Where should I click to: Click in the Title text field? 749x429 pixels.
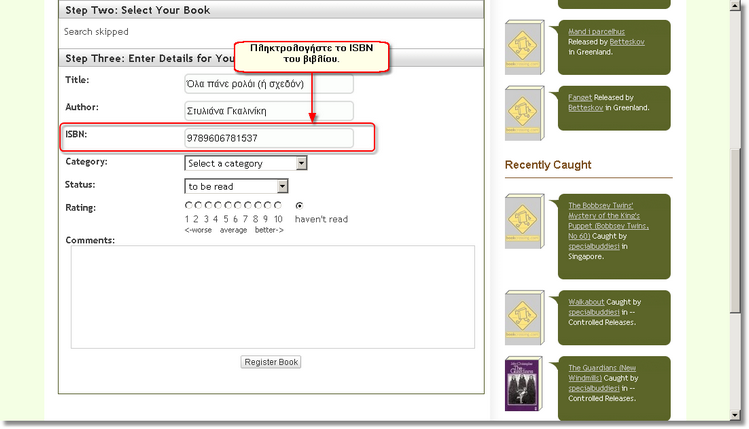(x=268, y=84)
